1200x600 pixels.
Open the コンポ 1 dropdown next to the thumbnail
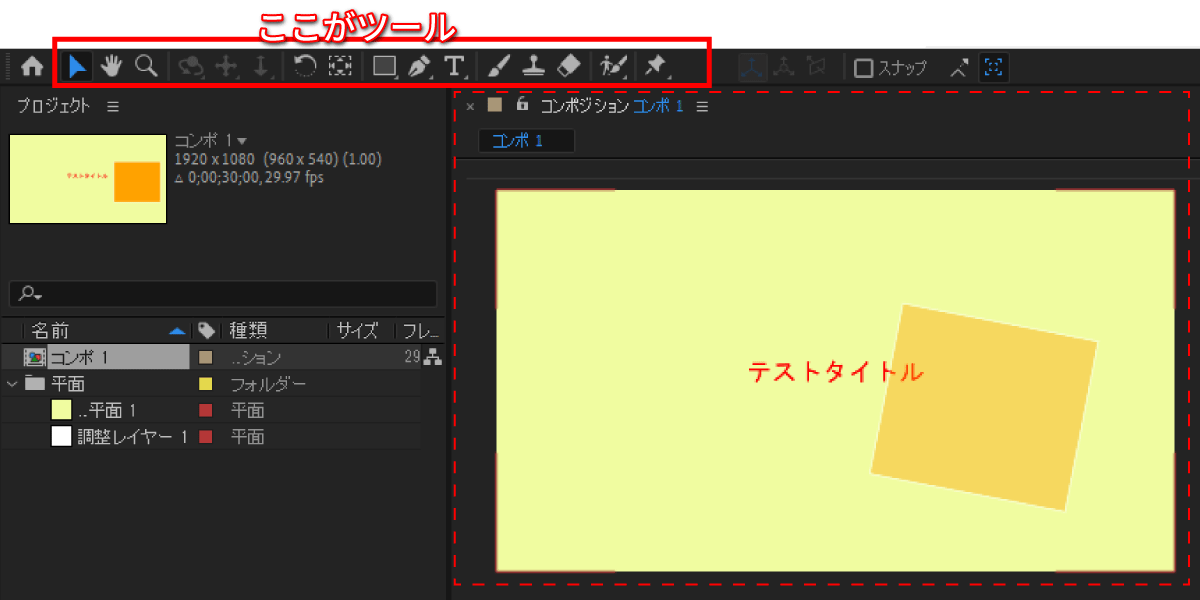tap(243, 142)
